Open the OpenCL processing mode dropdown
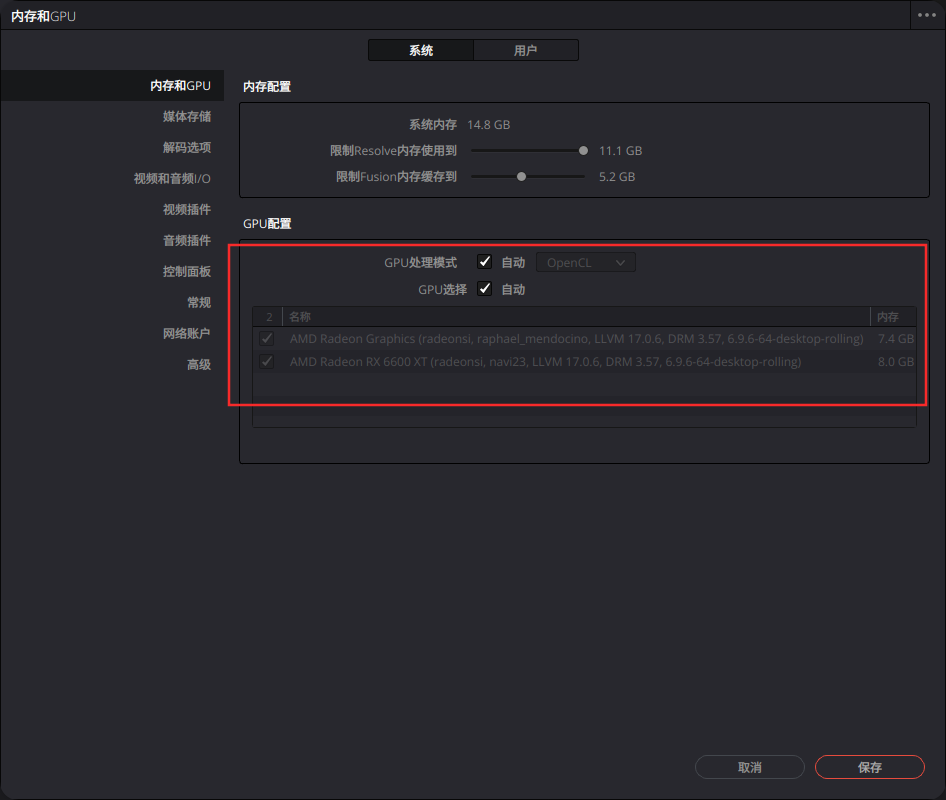946x800 pixels. [585, 262]
